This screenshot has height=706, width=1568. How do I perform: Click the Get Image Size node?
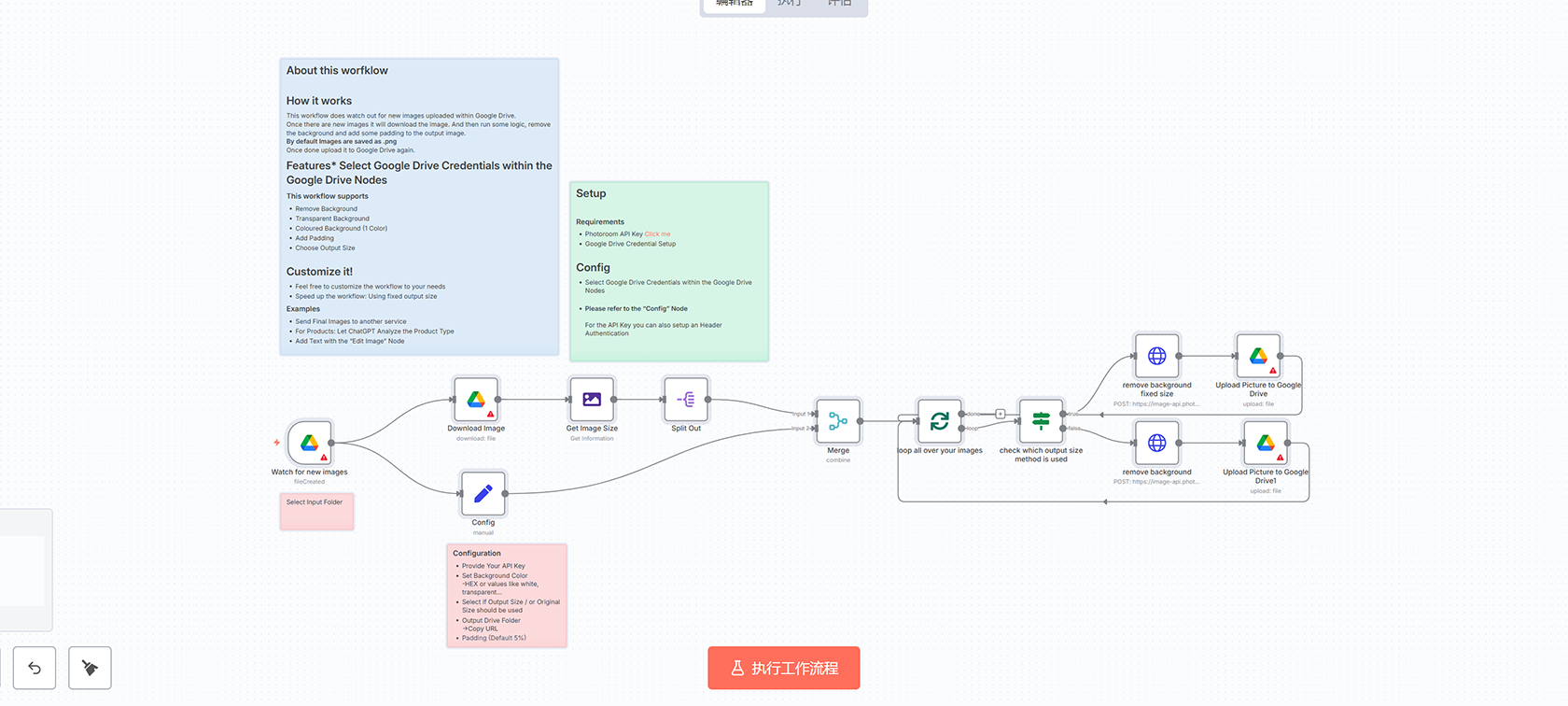(592, 400)
